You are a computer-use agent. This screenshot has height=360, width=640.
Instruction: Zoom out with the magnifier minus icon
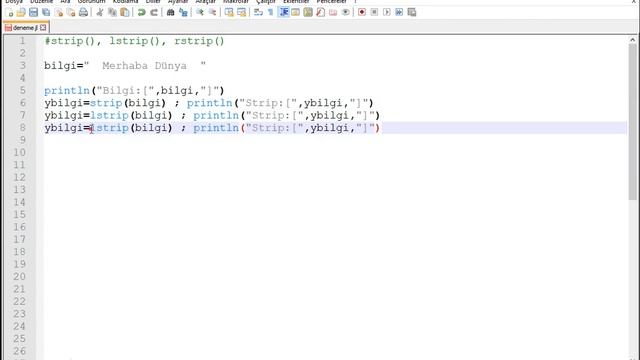(x=212, y=12)
